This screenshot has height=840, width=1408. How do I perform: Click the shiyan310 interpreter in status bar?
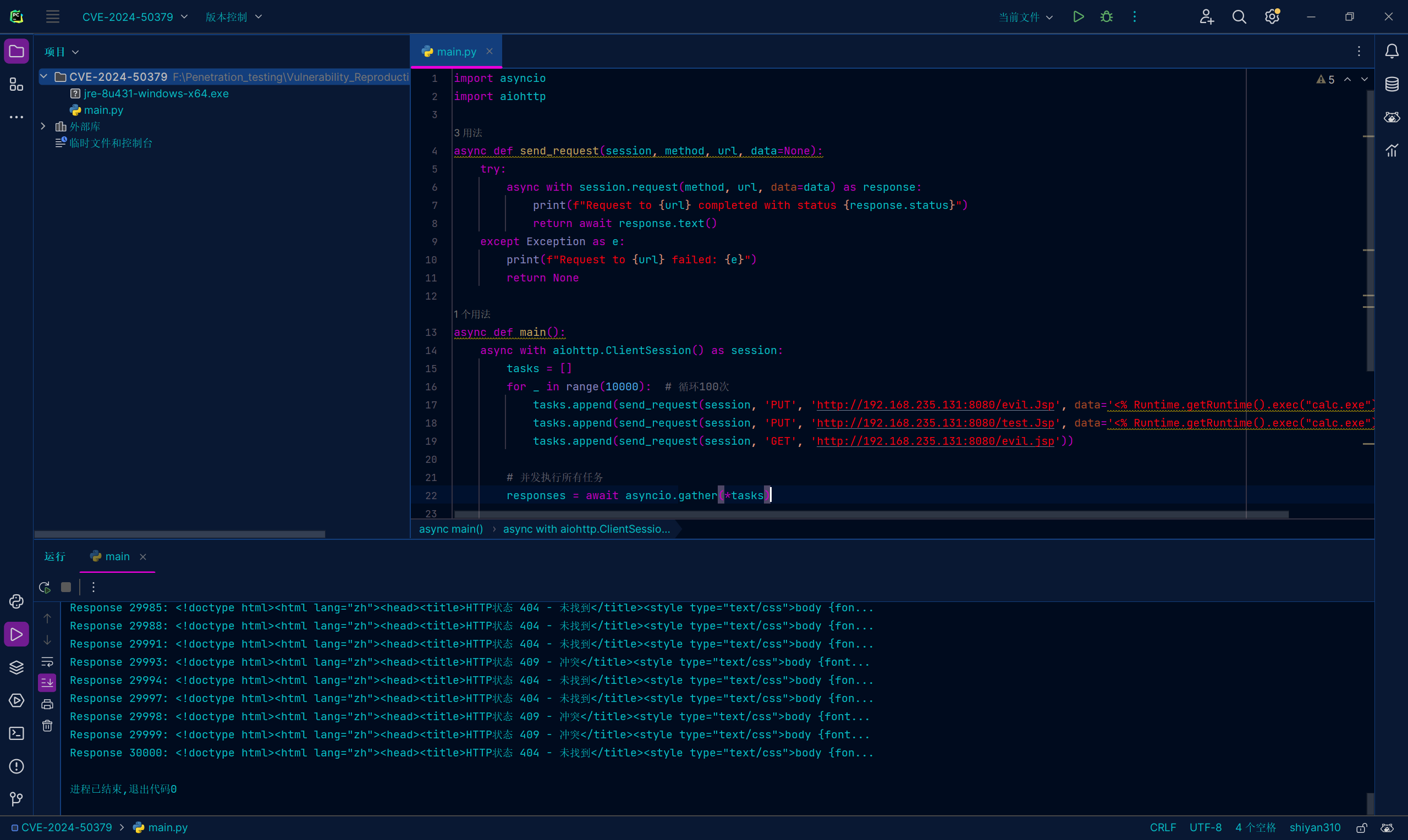(1314, 827)
